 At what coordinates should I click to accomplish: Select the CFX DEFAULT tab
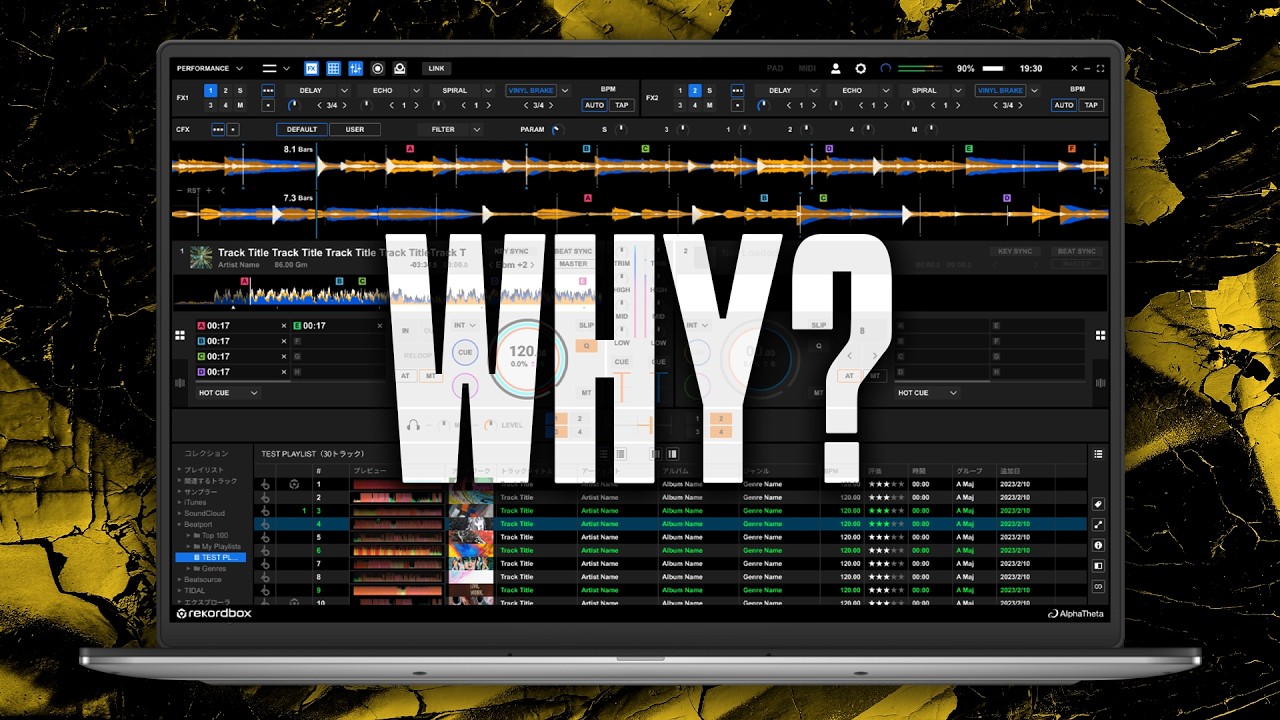tap(302, 129)
